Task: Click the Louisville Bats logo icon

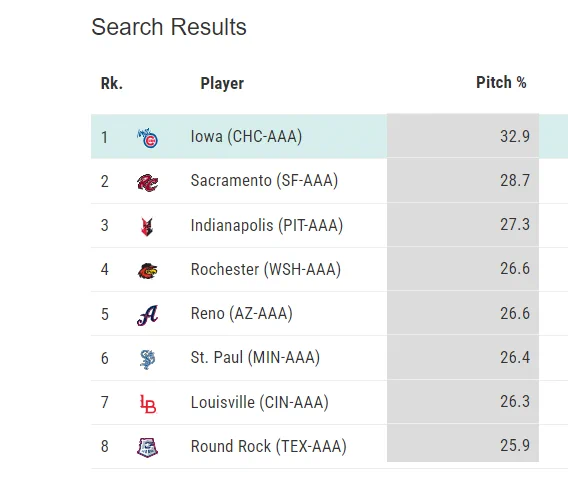Action: coord(148,404)
